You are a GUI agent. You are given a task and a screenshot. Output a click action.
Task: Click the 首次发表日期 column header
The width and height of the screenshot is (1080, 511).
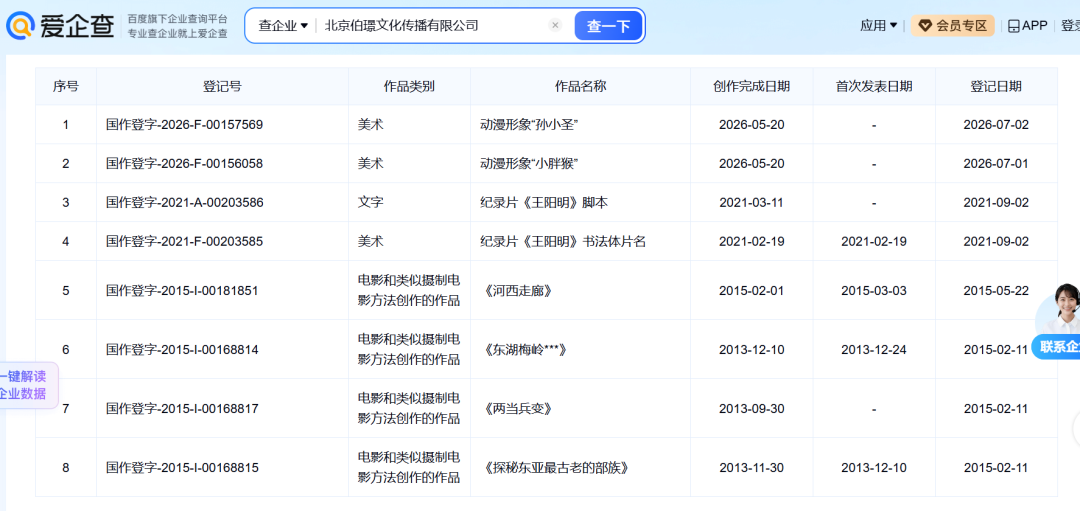[874, 86]
